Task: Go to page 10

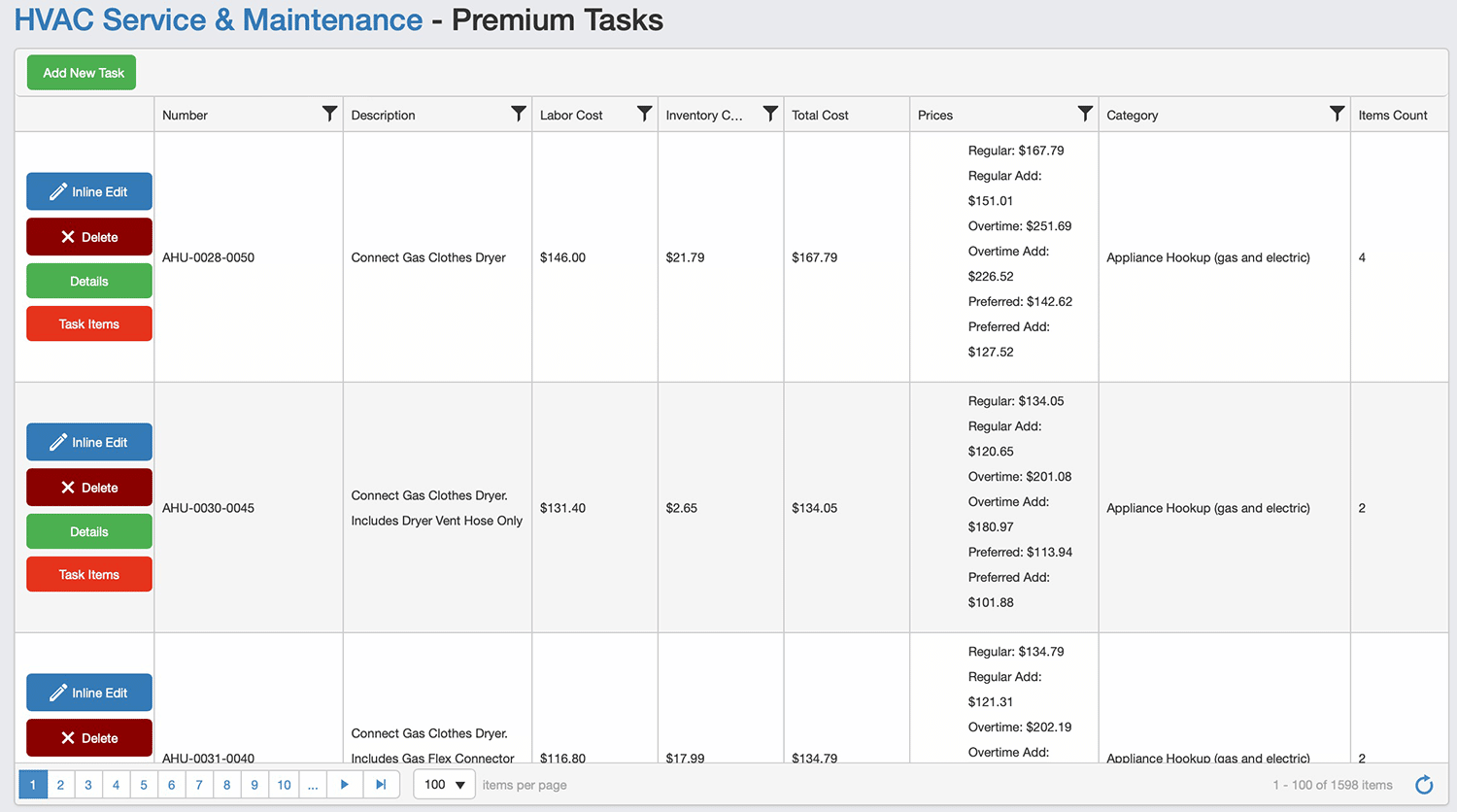Action: tap(284, 785)
